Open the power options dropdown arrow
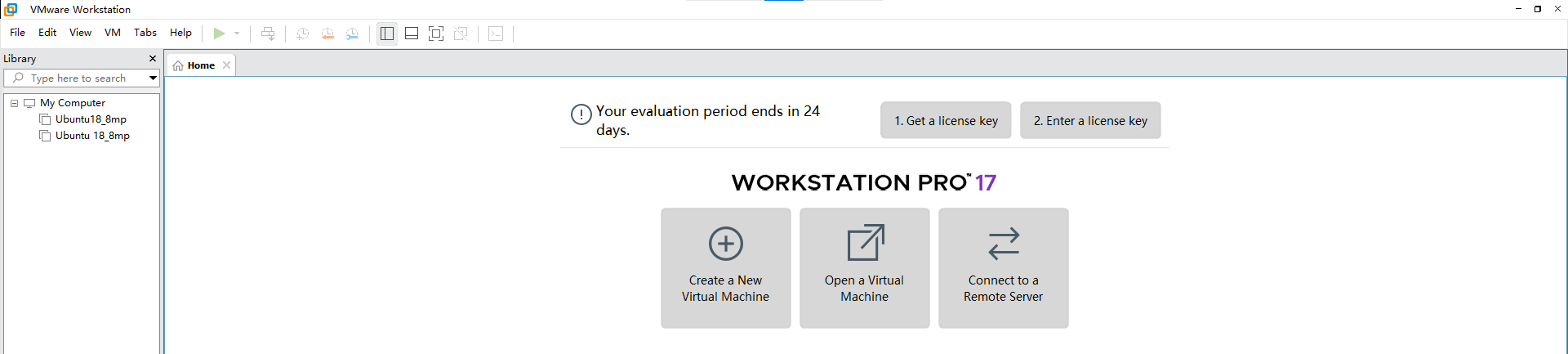 [237, 34]
